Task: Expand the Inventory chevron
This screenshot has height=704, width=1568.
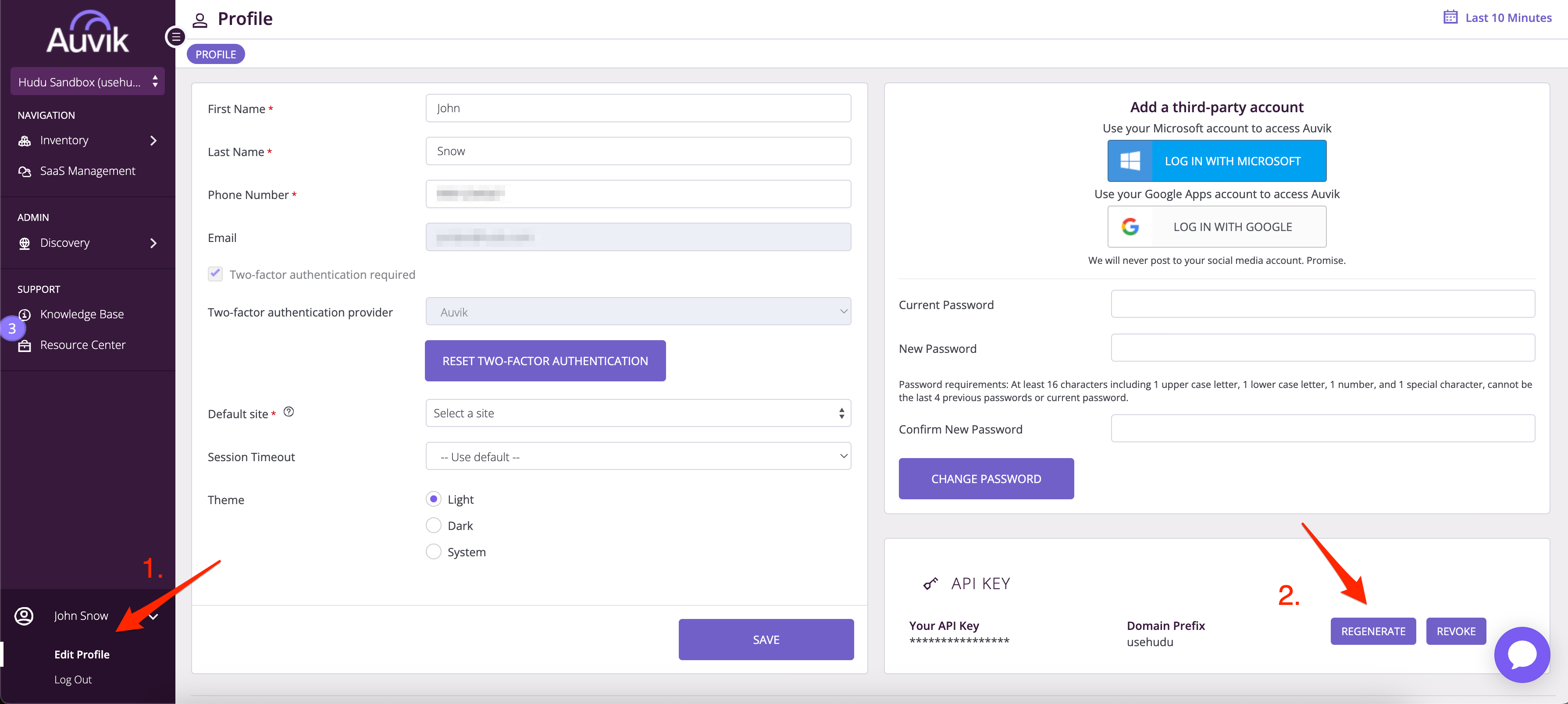Action: point(153,141)
